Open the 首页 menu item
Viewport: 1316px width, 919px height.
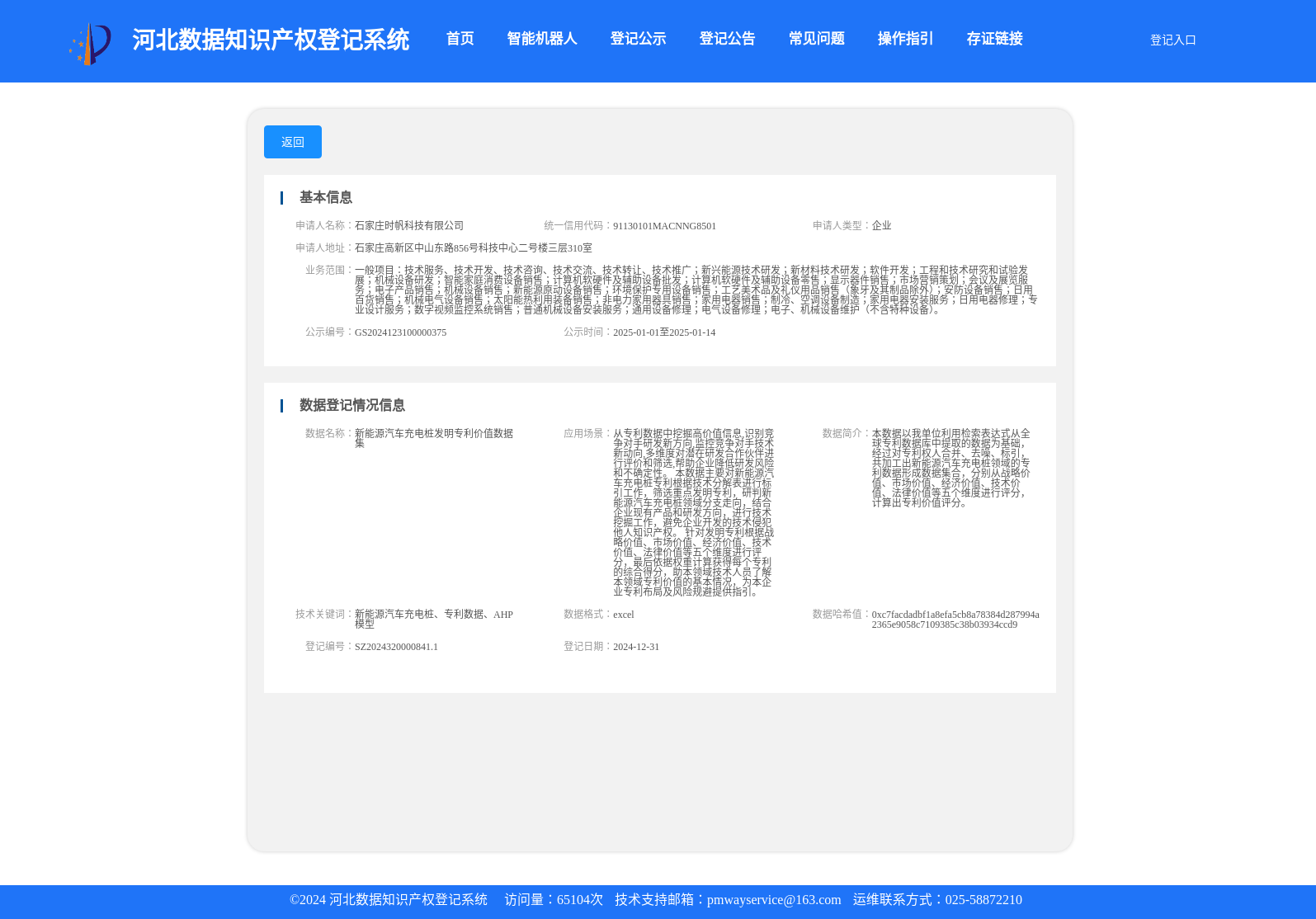click(x=460, y=39)
